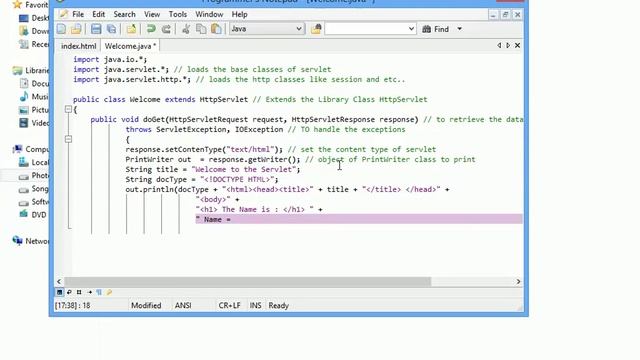Viewport: 640px width, 360px height.
Task: Open the Edit menu
Action: 98,14
